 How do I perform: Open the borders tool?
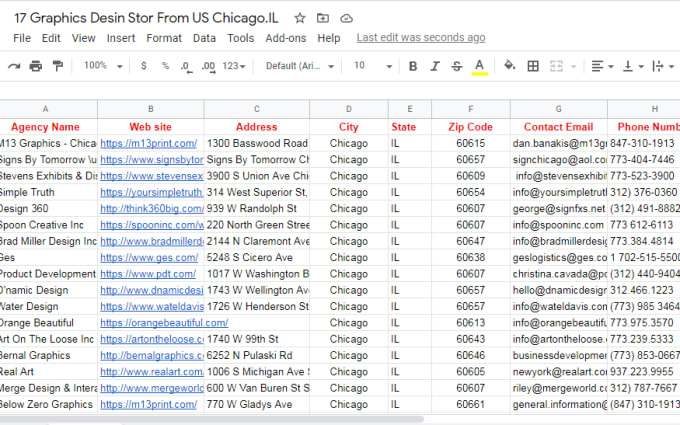point(533,66)
